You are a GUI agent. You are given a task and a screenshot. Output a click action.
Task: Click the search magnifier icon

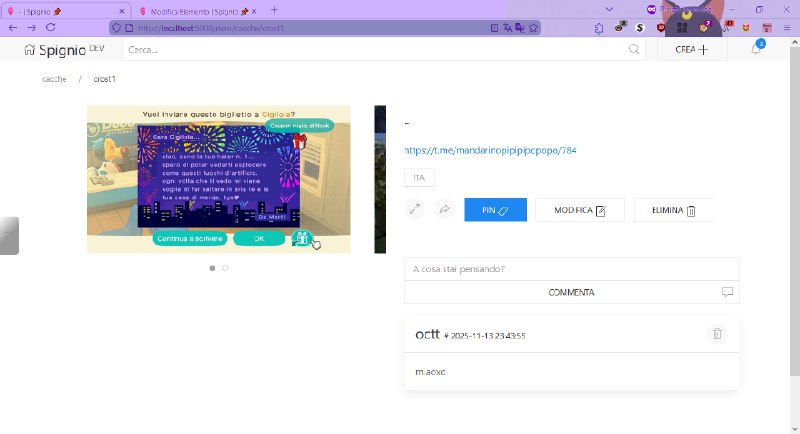[x=634, y=49]
